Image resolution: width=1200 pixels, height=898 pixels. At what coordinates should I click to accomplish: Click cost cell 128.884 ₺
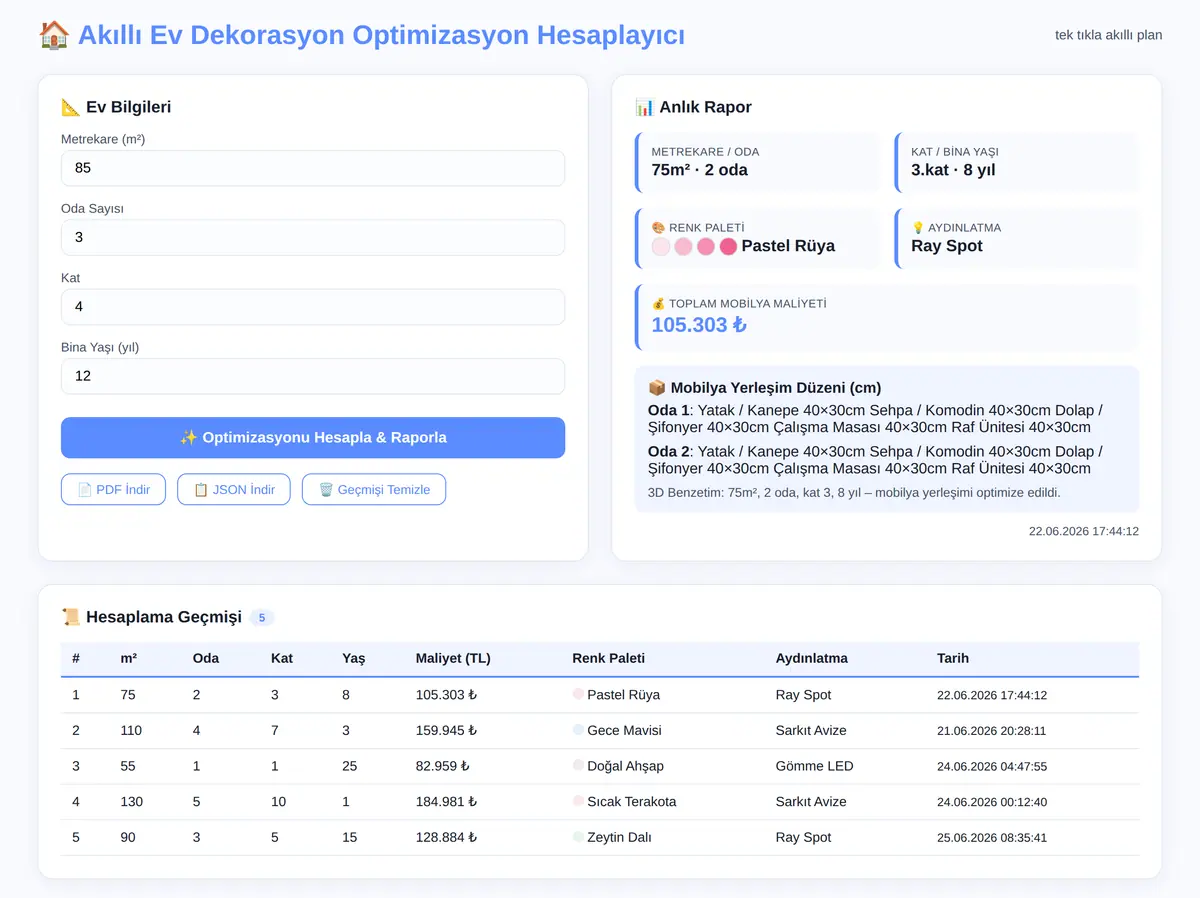[x=446, y=837]
